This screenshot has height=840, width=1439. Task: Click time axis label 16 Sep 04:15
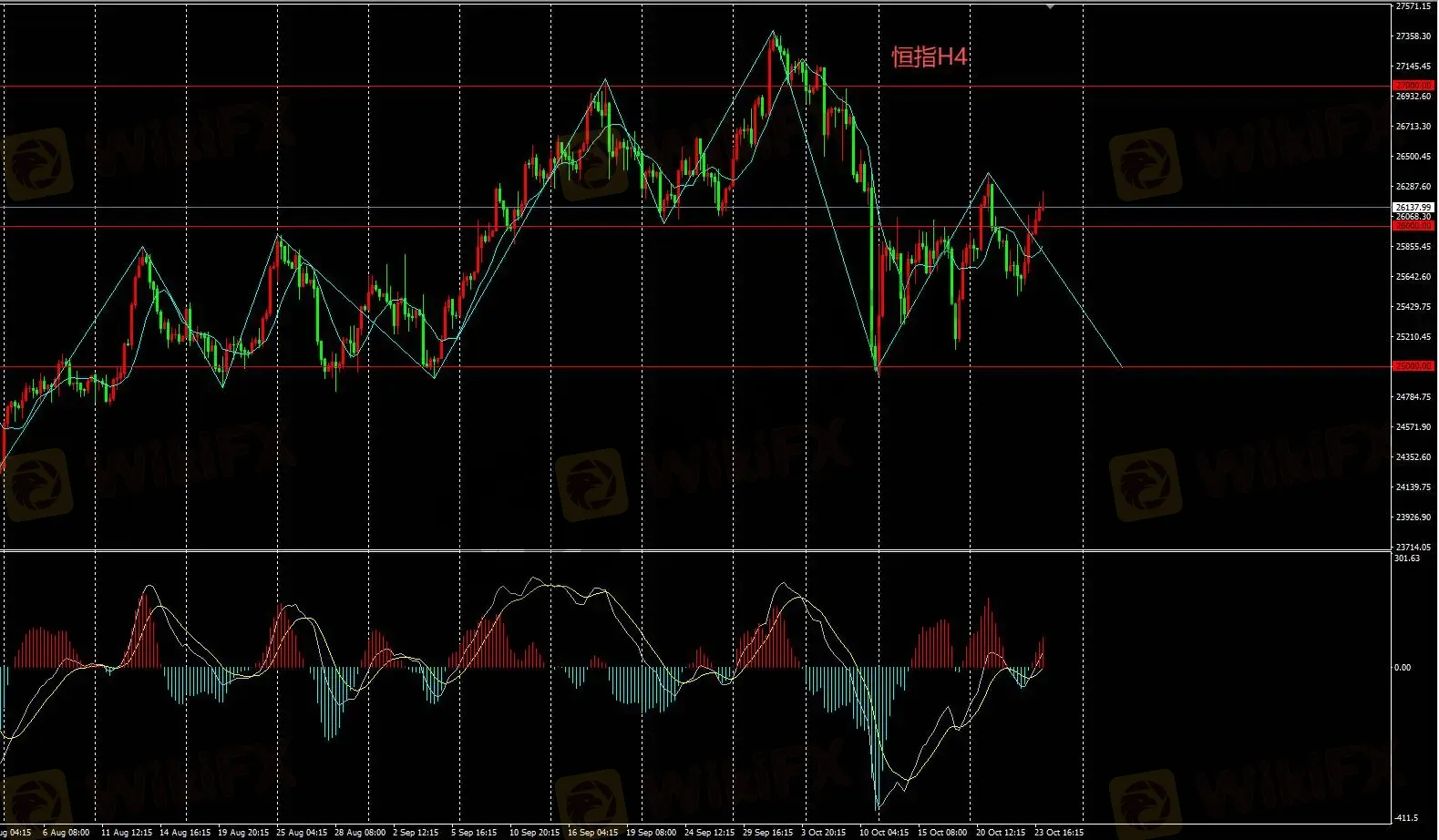tap(592, 833)
